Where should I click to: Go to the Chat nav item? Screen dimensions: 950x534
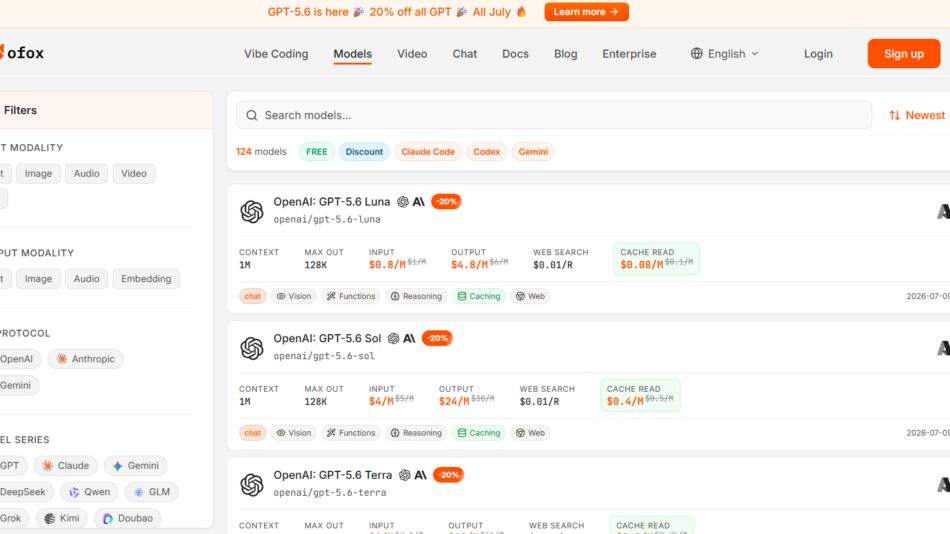click(465, 54)
